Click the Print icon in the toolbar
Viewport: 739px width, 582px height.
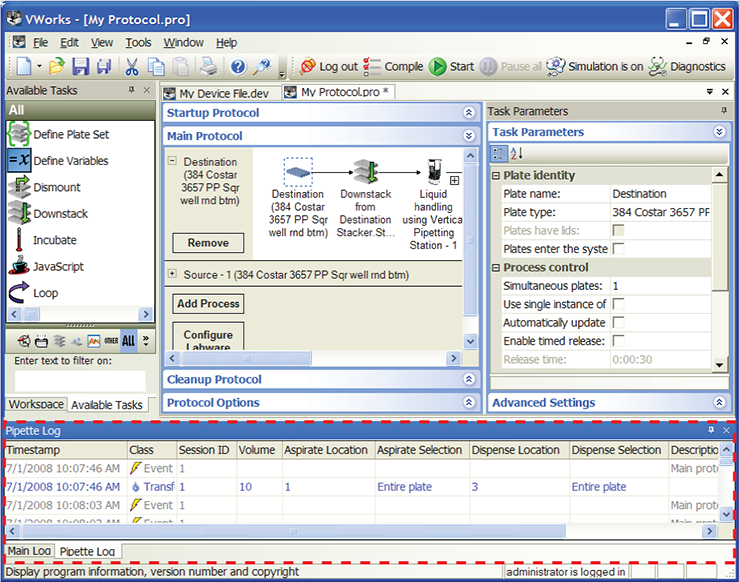coord(207,67)
